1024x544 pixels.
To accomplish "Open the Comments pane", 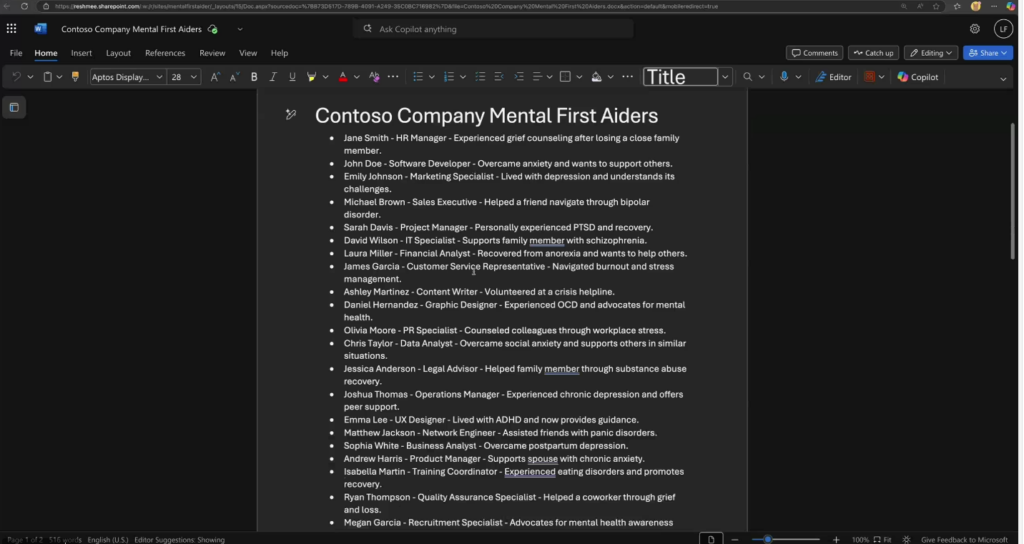I will pyautogui.click(x=814, y=53).
